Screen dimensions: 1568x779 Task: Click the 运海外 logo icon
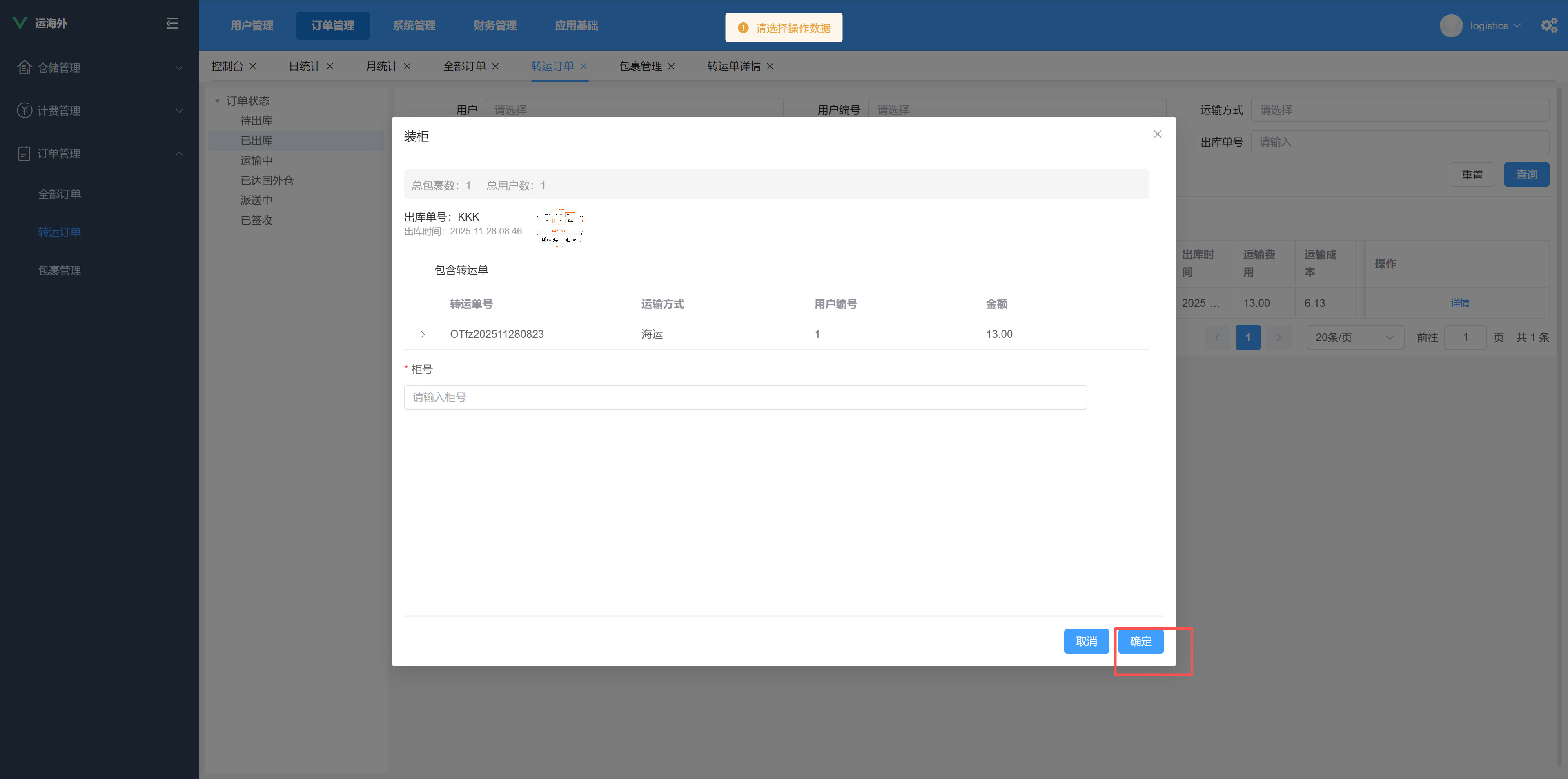(20, 23)
